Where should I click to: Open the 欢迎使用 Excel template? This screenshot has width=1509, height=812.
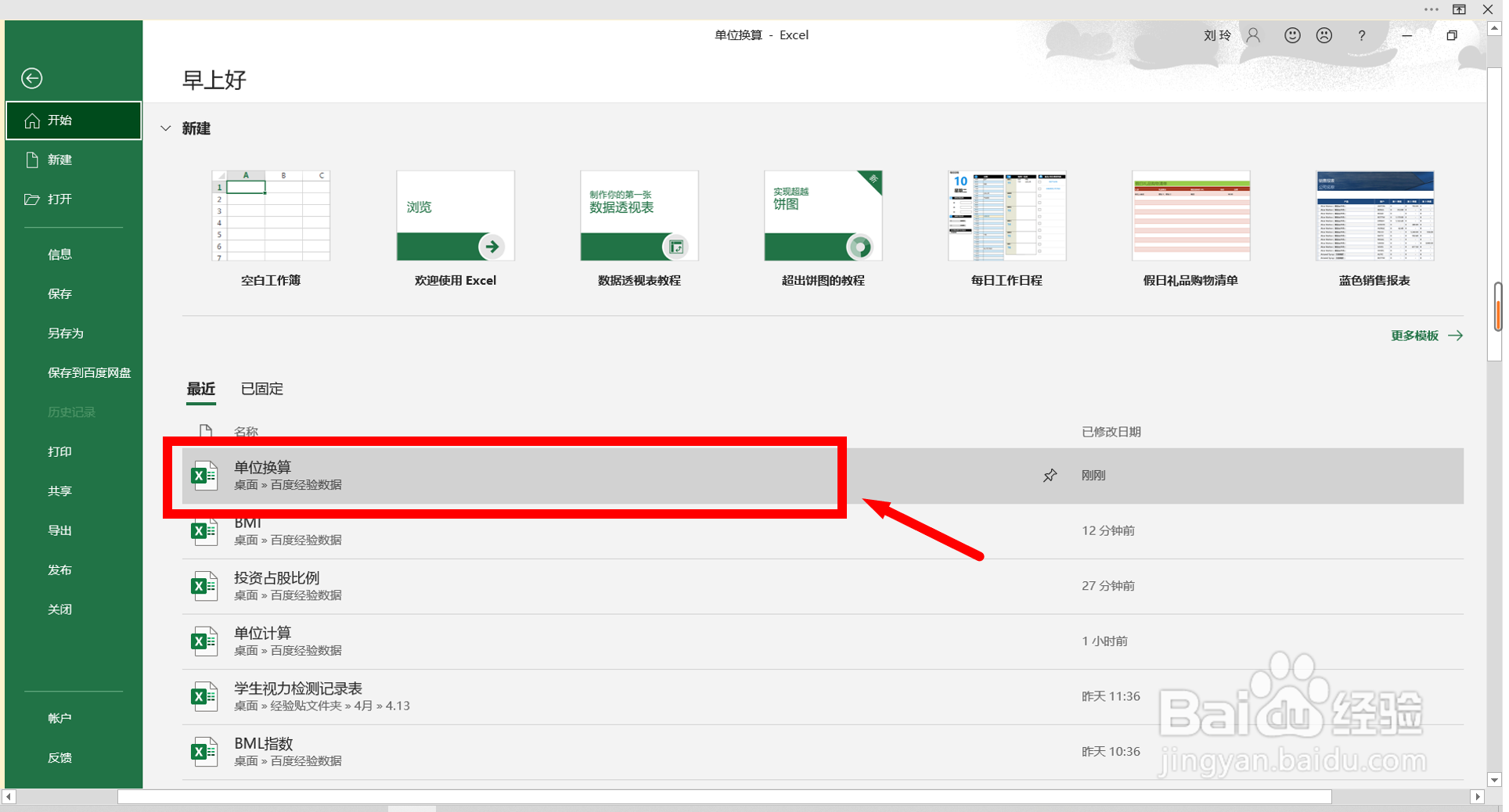click(x=456, y=216)
